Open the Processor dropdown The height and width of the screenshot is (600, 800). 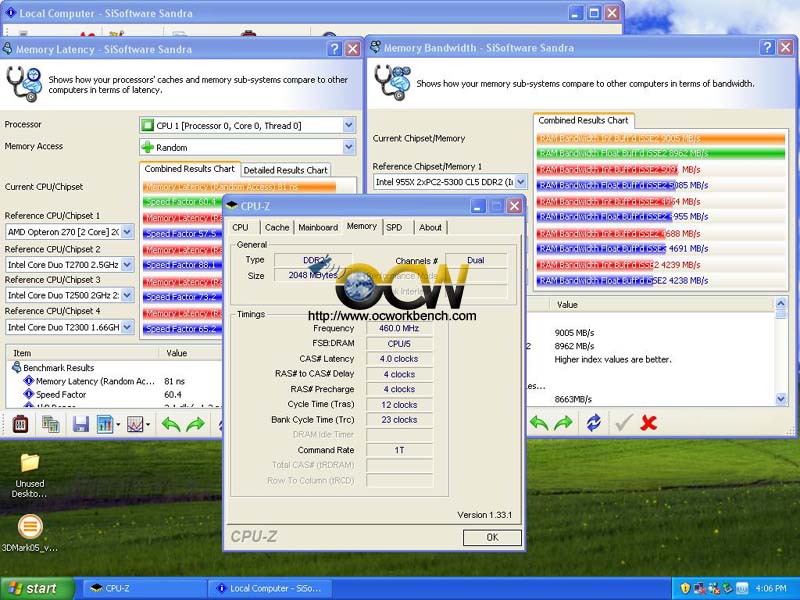click(348, 125)
